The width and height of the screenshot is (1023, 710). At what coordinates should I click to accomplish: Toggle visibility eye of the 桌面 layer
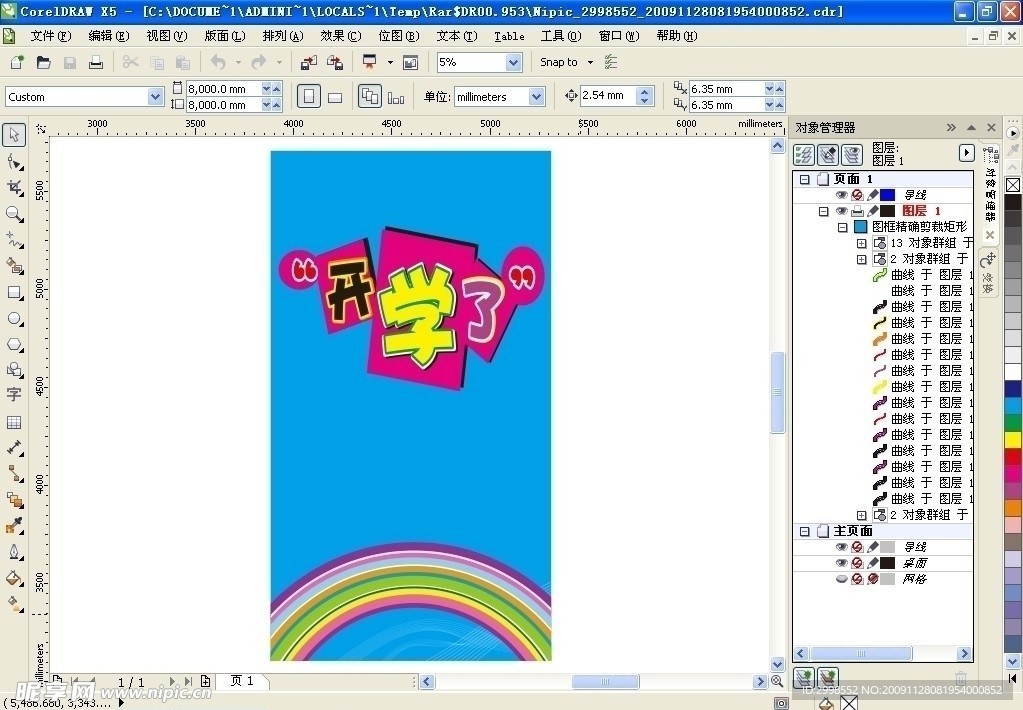pyautogui.click(x=842, y=563)
